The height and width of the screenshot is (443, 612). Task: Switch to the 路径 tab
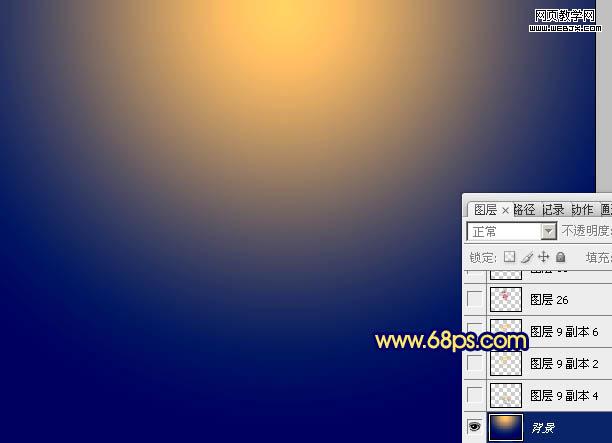tap(524, 210)
